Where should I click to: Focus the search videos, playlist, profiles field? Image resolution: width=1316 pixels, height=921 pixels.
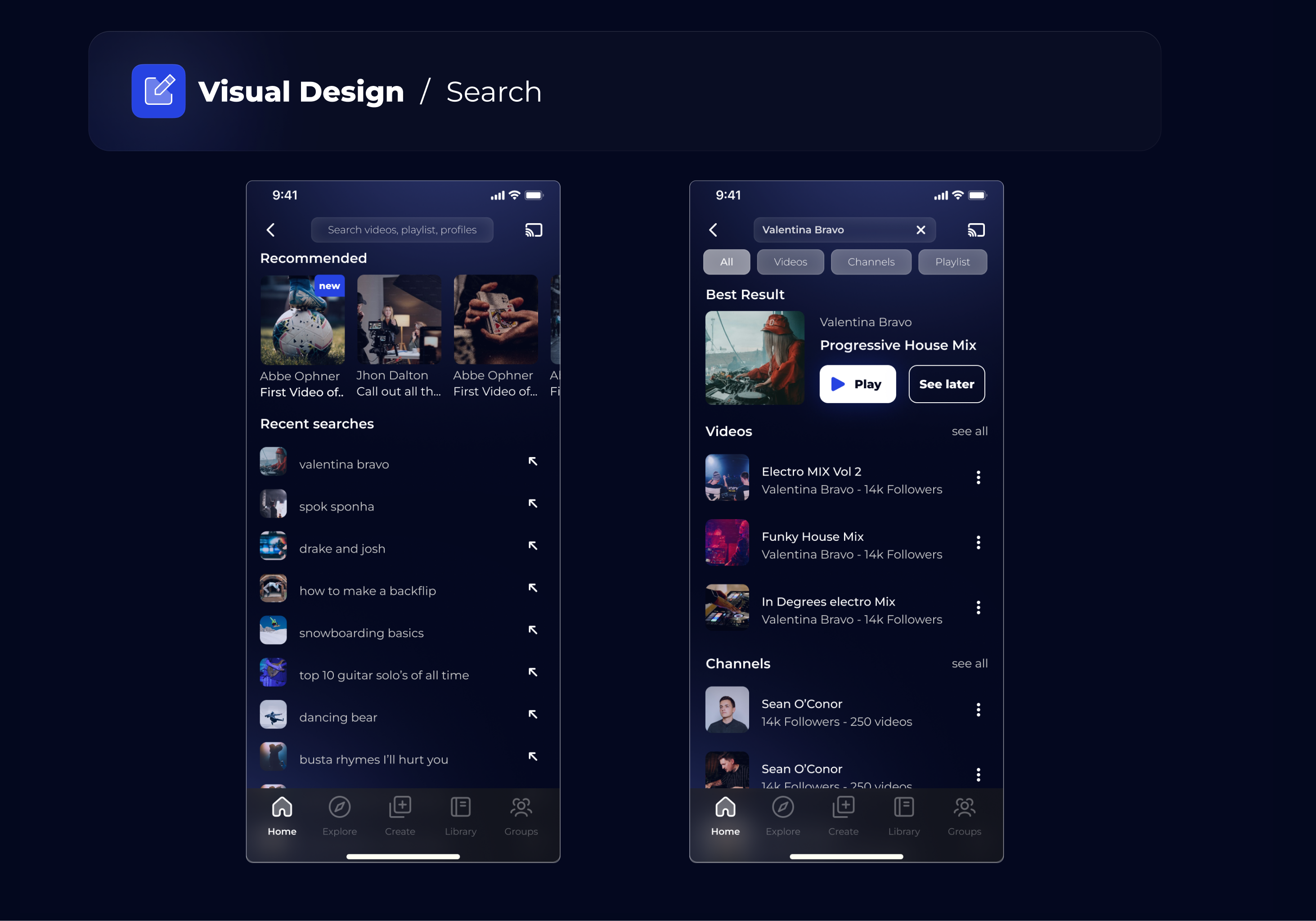(402, 230)
